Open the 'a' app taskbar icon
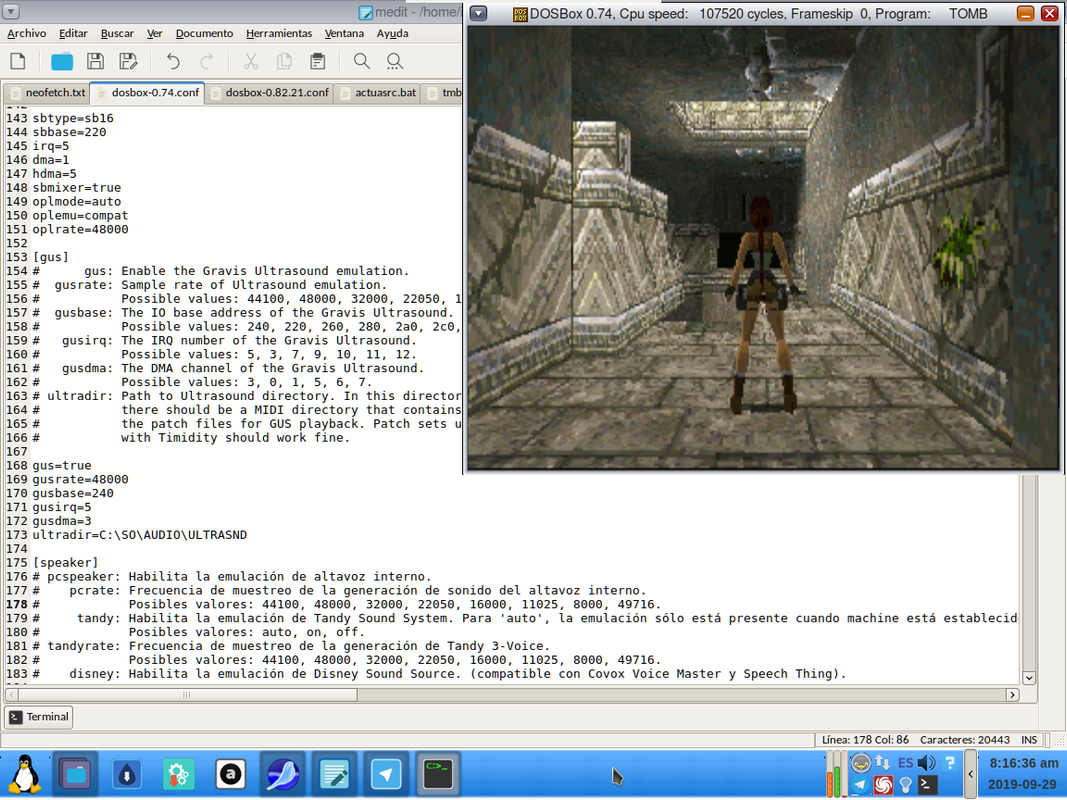This screenshot has height=800, width=1067. click(x=231, y=774)
